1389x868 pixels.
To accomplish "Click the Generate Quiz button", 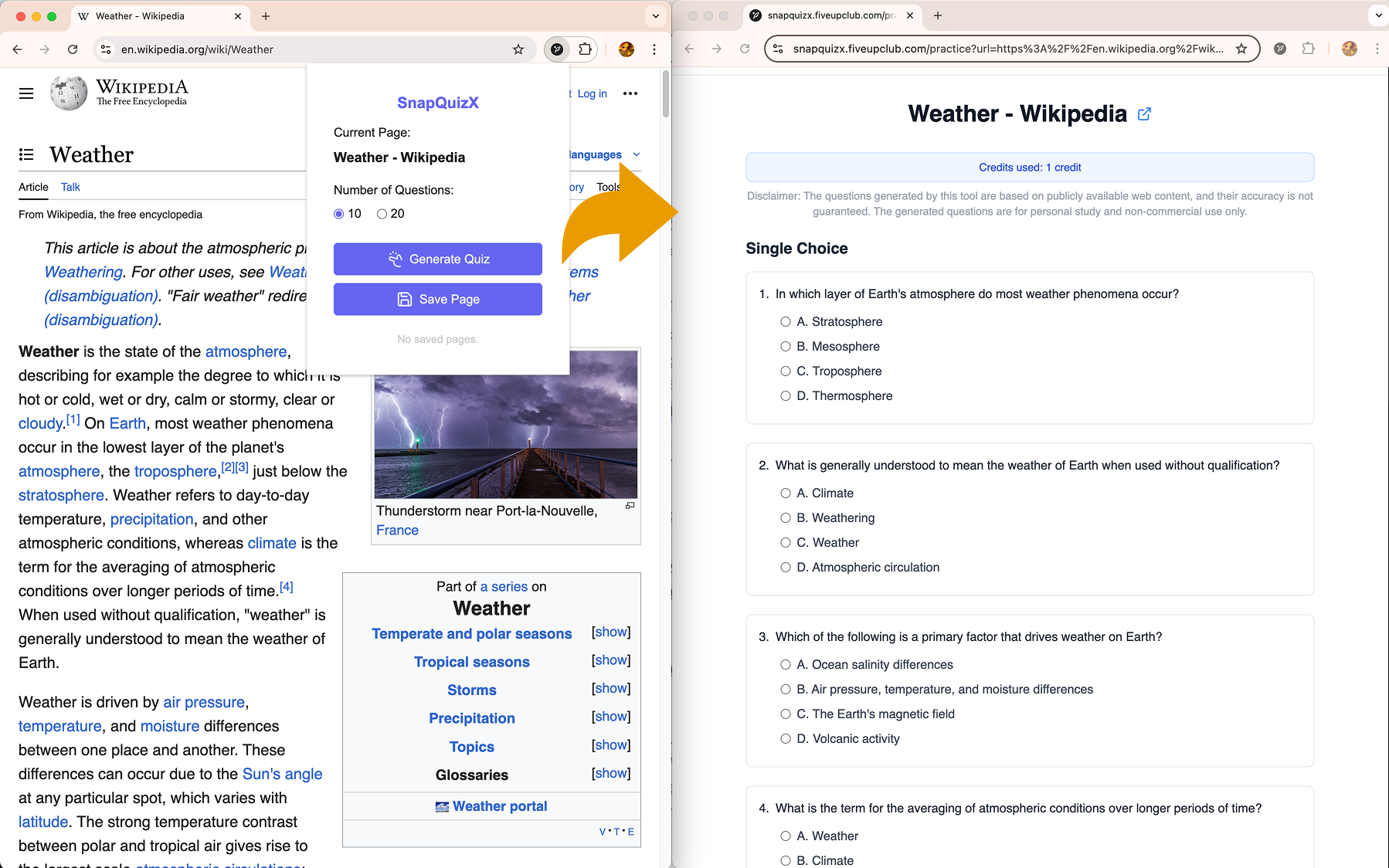I will pyautogui.click(x=438, y=259).
